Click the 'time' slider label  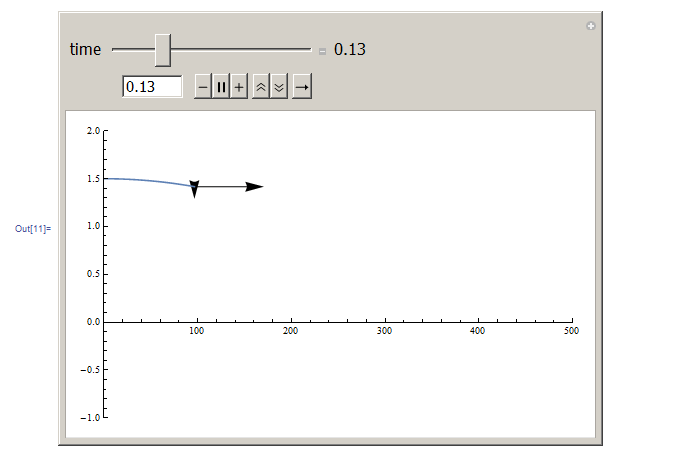(85, 49)
